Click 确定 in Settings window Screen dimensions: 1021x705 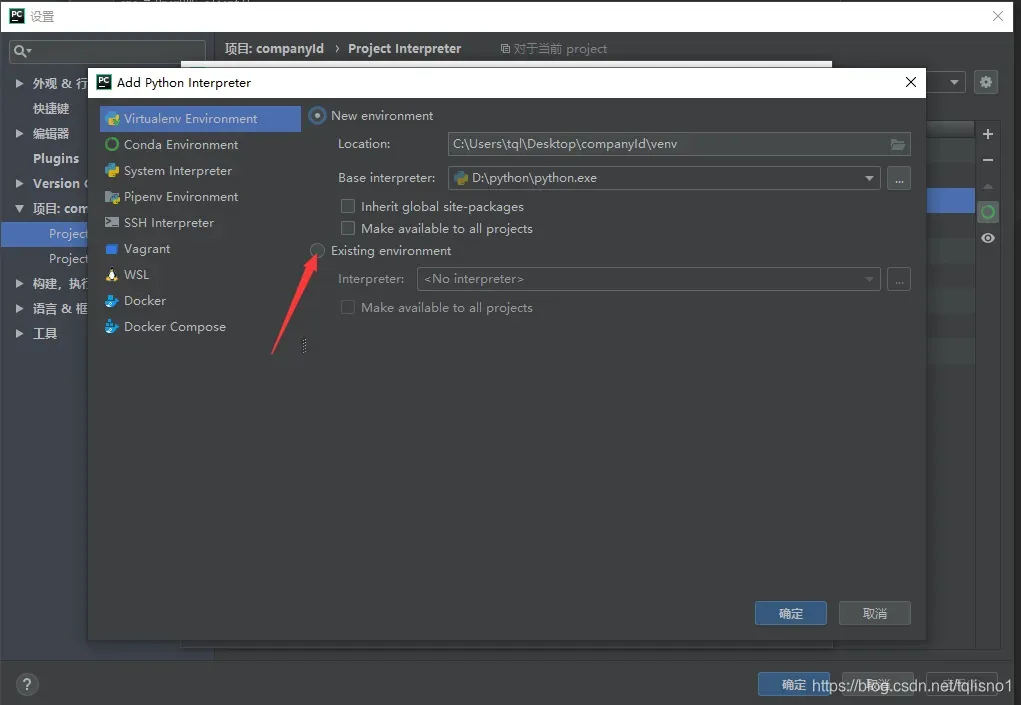click(794, 684)
